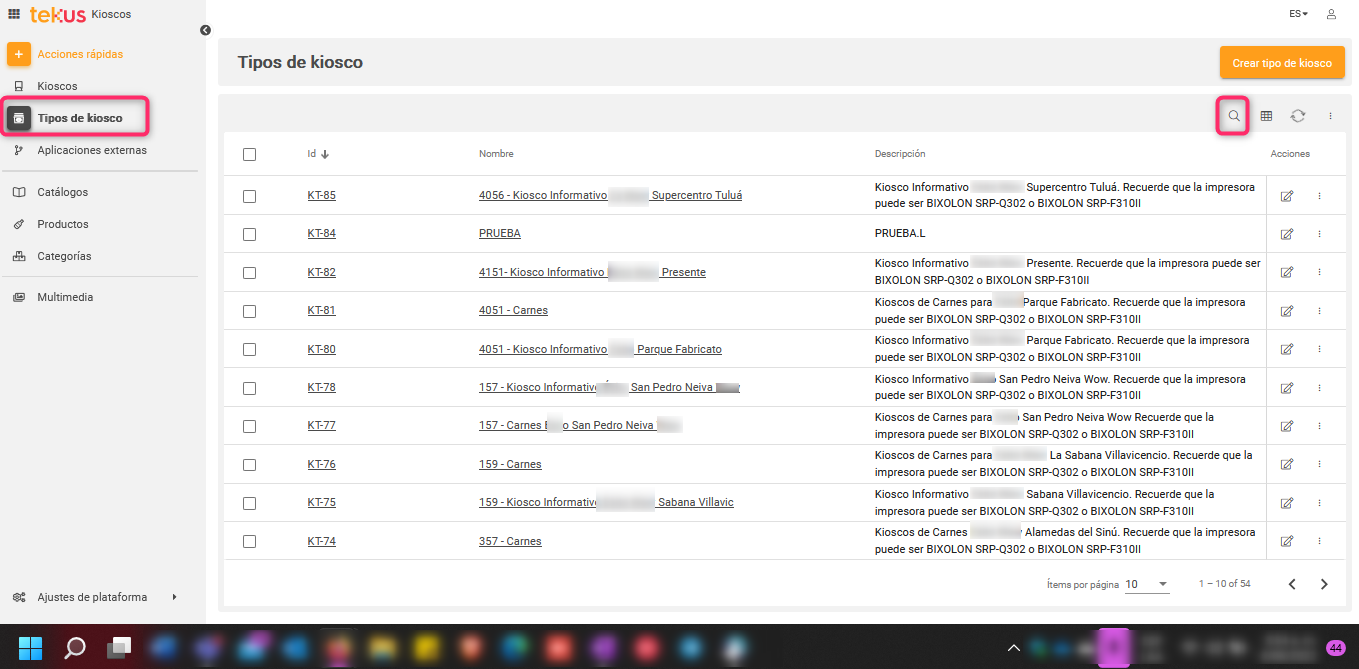The height and width of the screenshot is (669, 1359).
Task: Open the ES language dropdown
Action: pos(1298,14)
